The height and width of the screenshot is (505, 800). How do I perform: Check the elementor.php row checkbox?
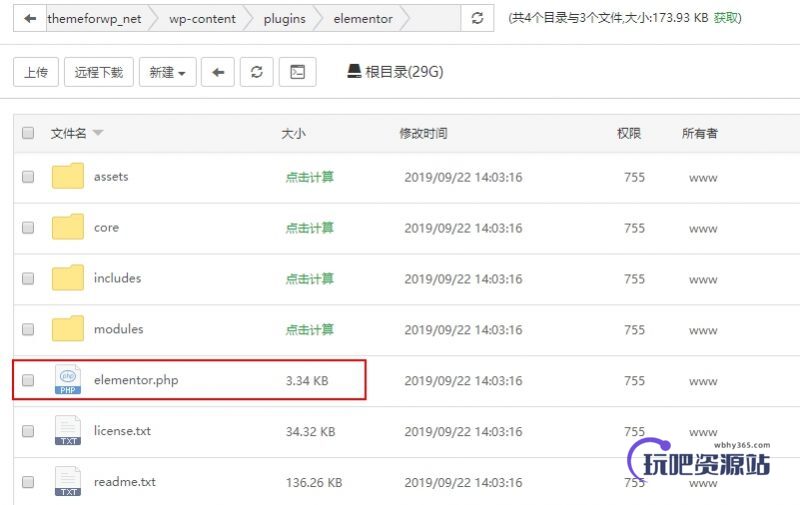(x=28, y=380)
